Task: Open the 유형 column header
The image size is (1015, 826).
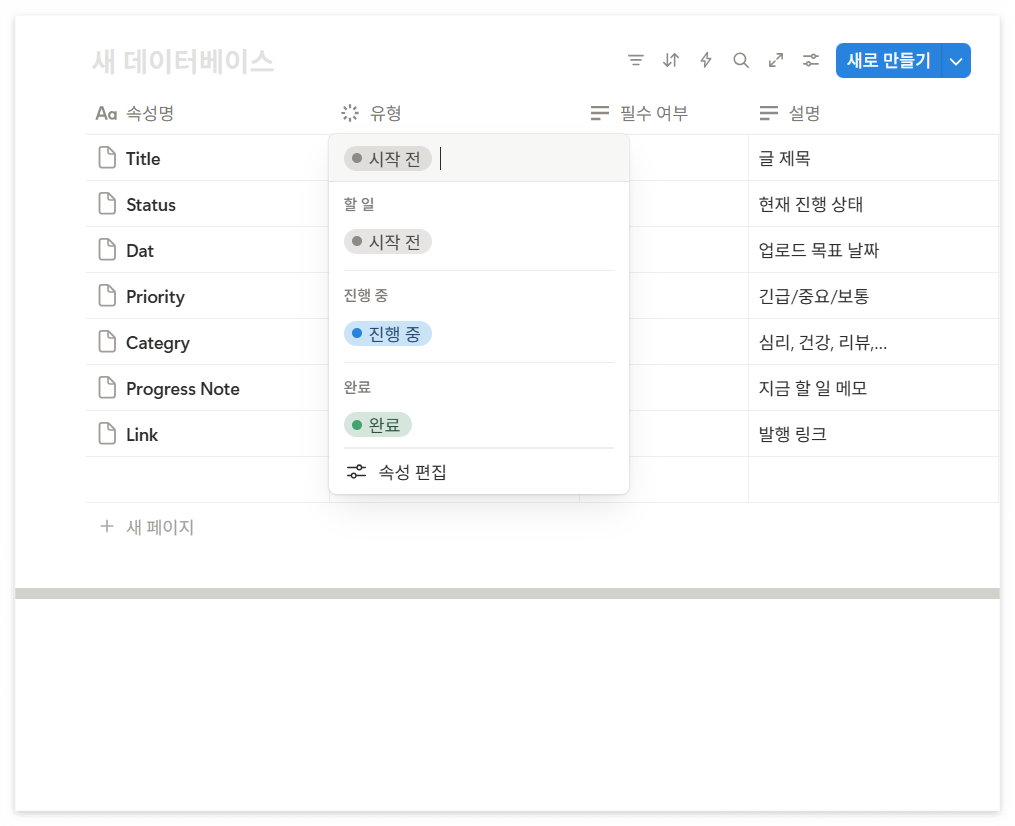Action: tap(372, 113)
